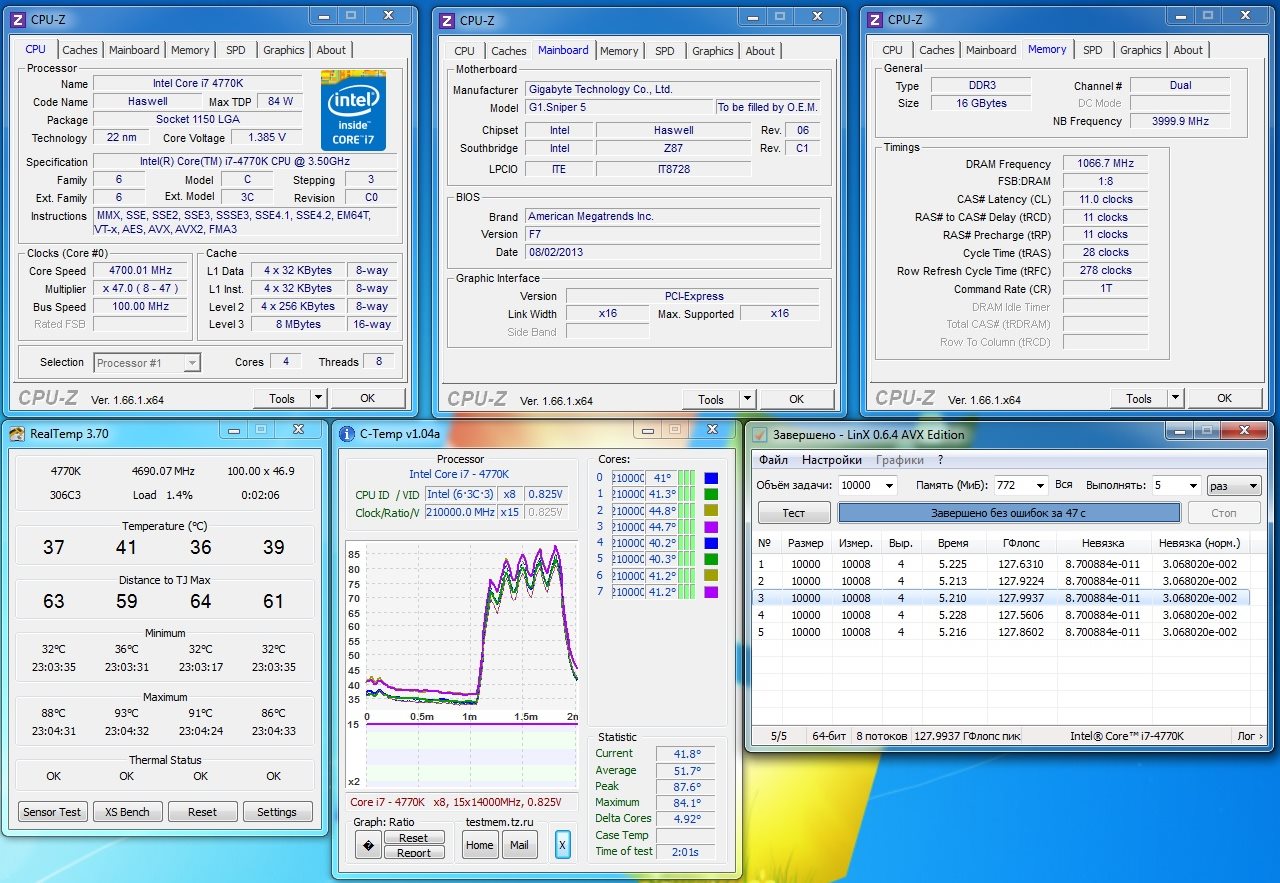Click the LinX checkmark title bar icon
1280x883 pixels.
tap(759, 434)
